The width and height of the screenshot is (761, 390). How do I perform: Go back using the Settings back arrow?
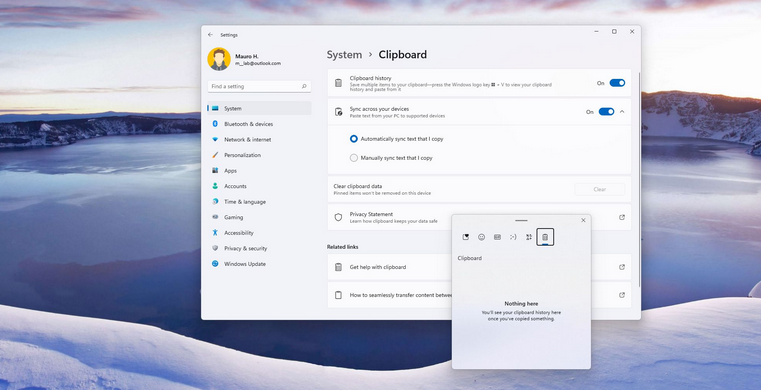[210, 35]
